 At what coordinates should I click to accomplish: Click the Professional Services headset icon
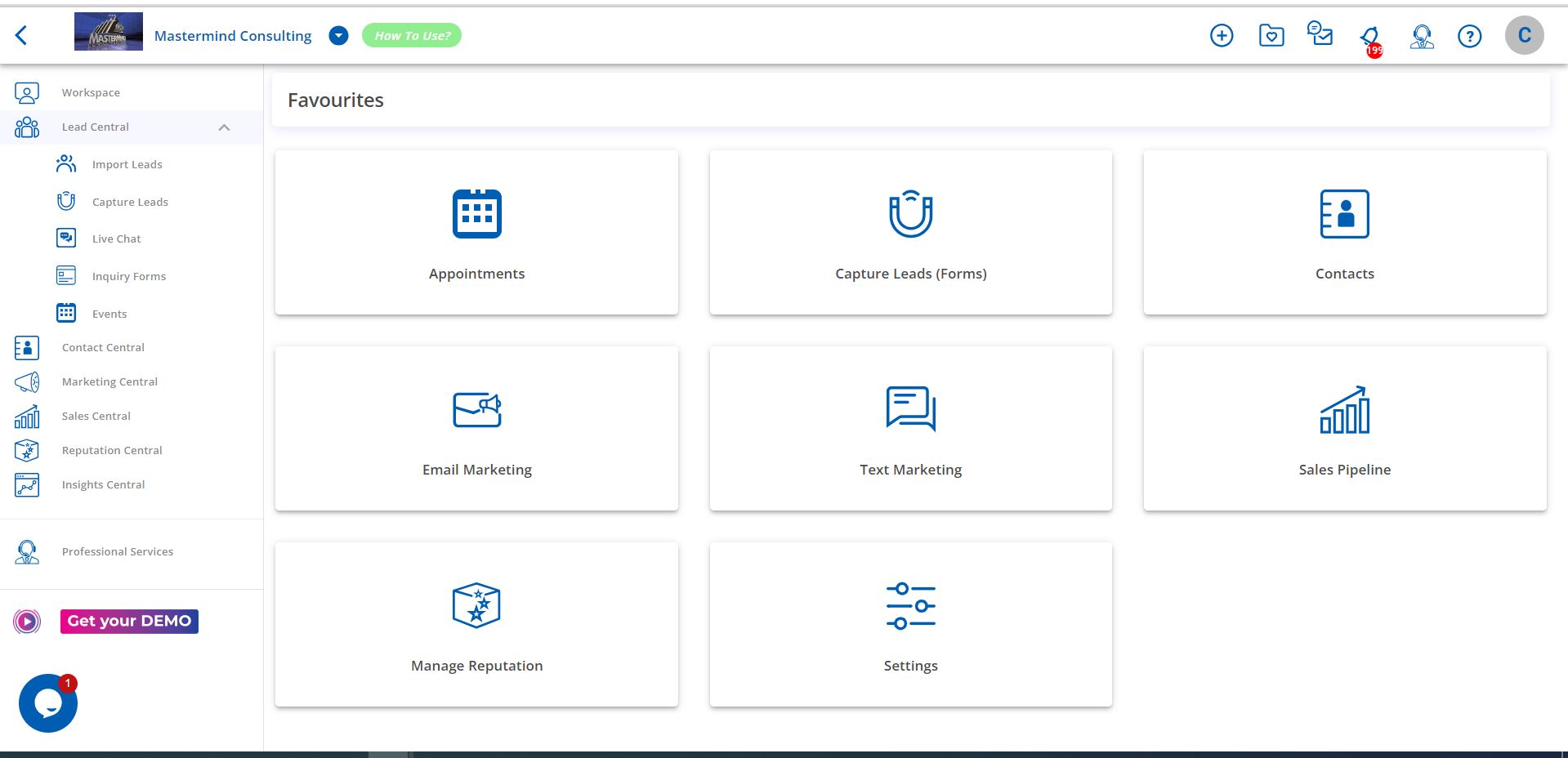pyautogui.click(x=27, y=552)
